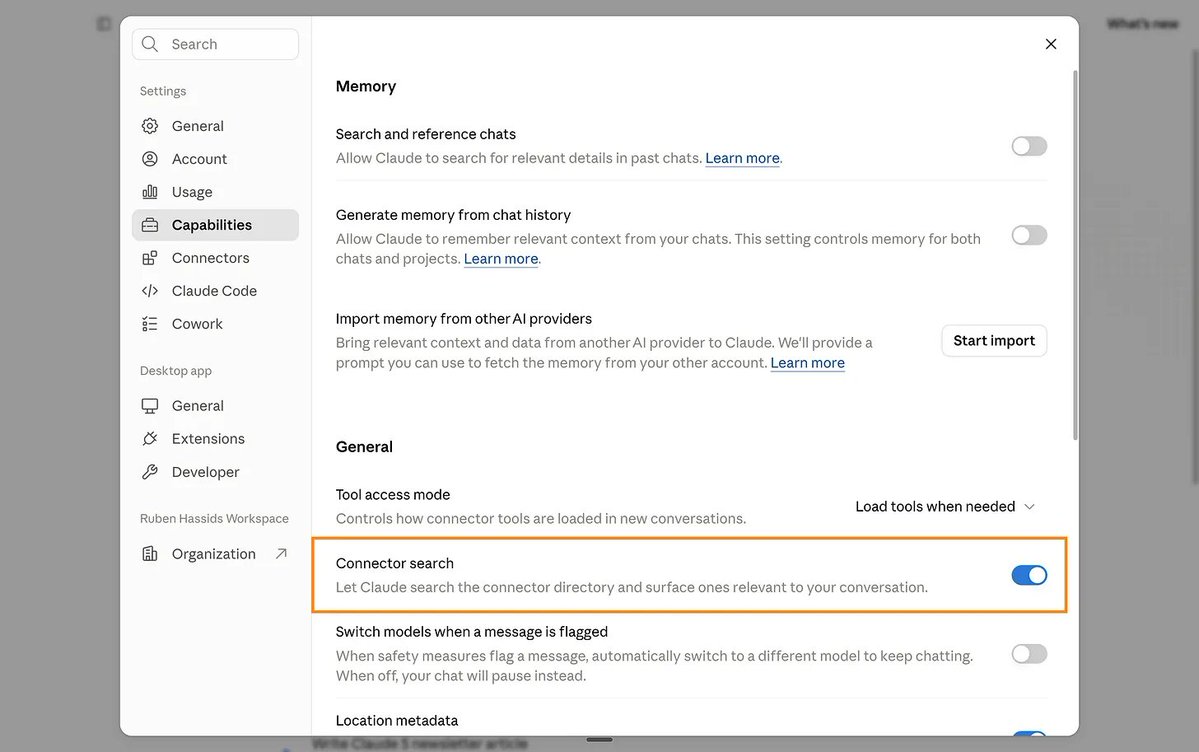Click the Memory section heading
The width and height of the screenshot is (1199, 752).
366,86
